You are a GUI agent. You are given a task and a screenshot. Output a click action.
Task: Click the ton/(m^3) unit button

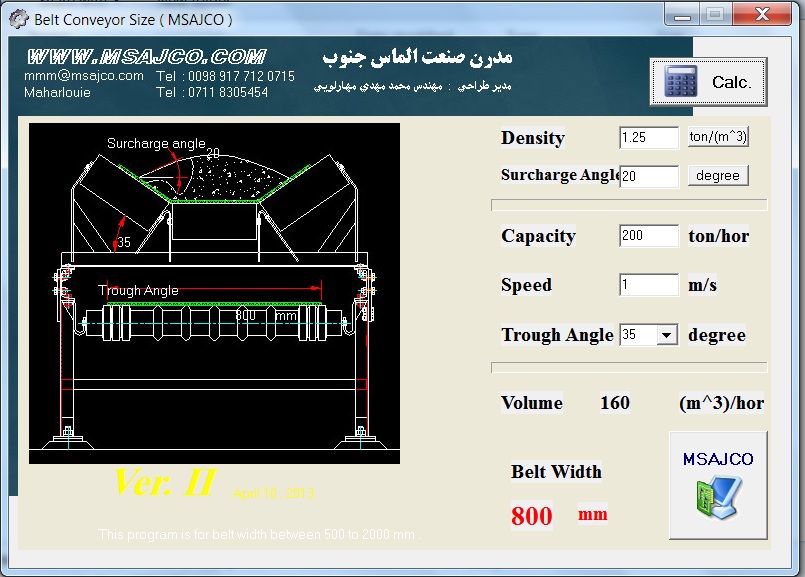[x=718, y=137]
